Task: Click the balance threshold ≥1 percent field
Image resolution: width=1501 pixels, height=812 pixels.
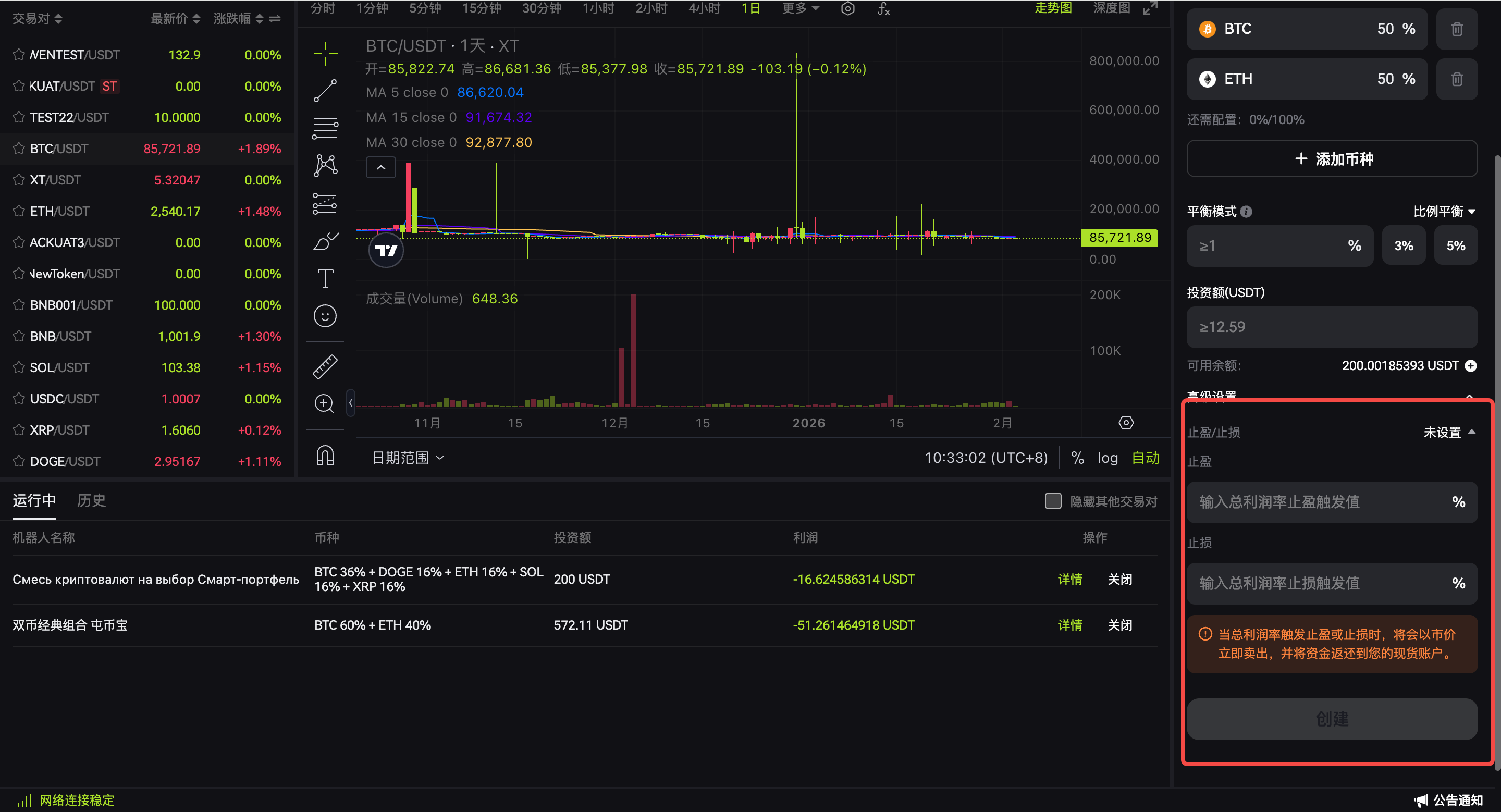Action: point(1280,246)
